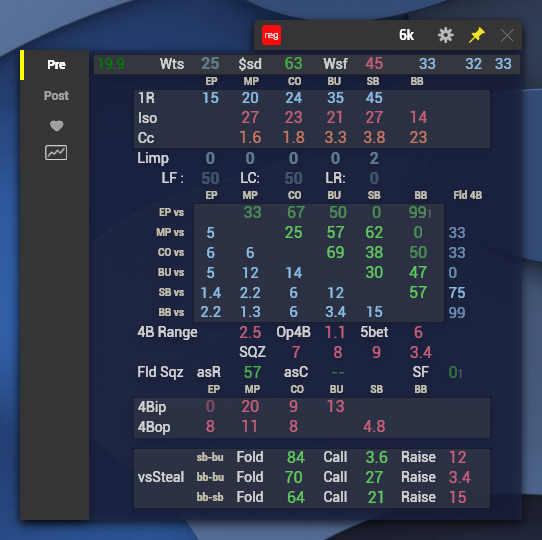Click the CO vs row label

171,252
